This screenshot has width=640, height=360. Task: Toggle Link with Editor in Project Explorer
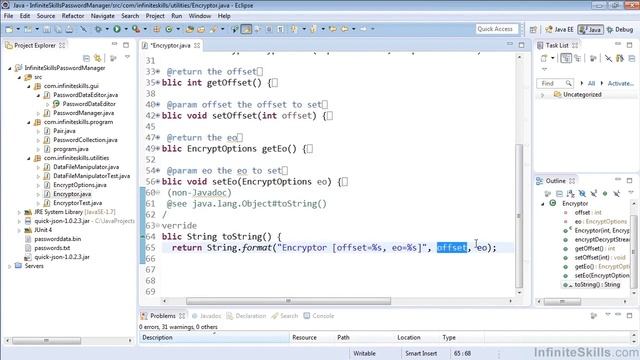[98, 58]
